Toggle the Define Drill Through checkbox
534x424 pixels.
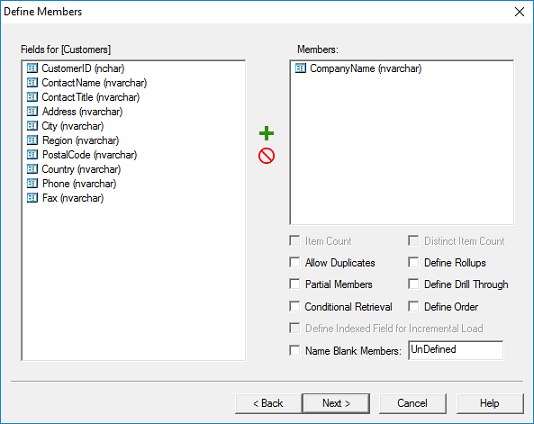413,284
